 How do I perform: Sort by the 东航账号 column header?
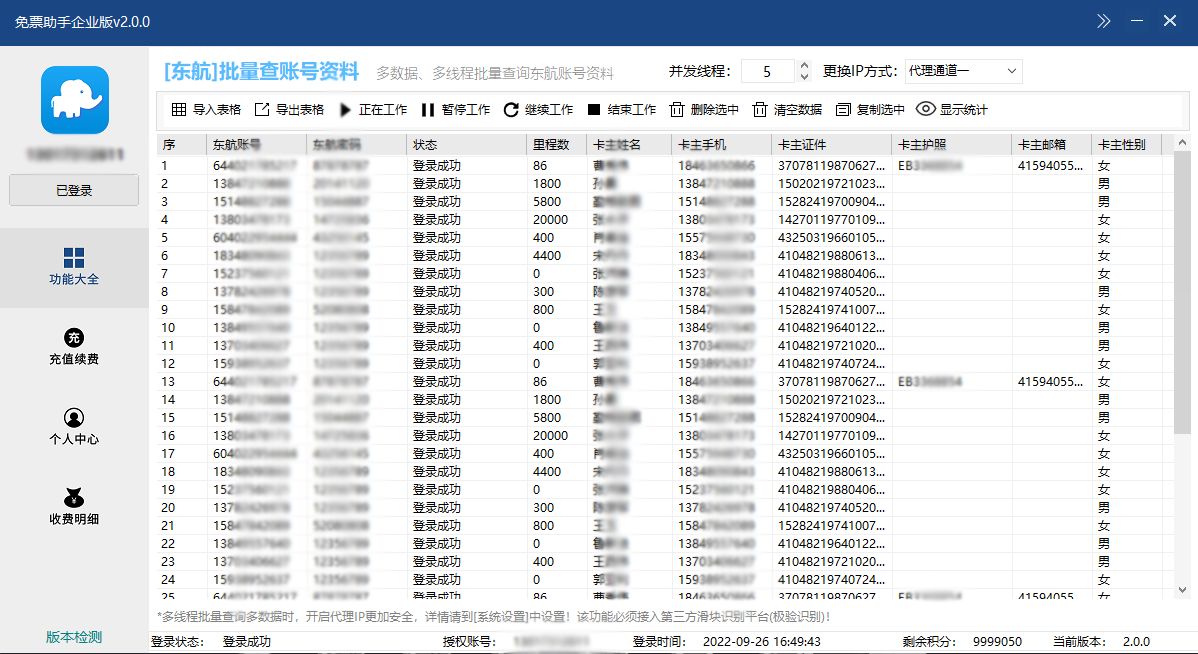[x=257, y=144]
